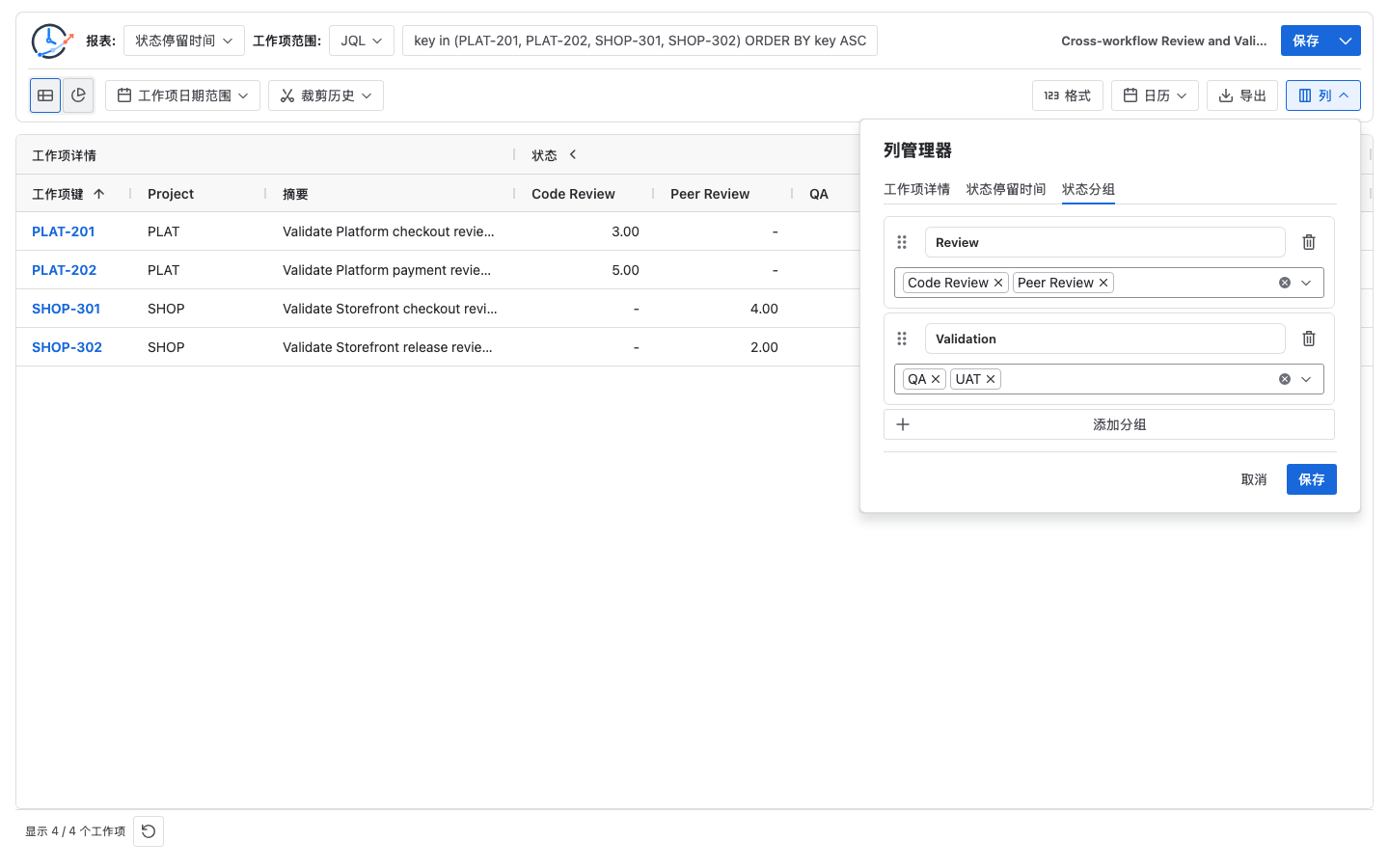Edit the Validation group name field
Viewport: 1389px width, 868px height.
pos(1104,339)
